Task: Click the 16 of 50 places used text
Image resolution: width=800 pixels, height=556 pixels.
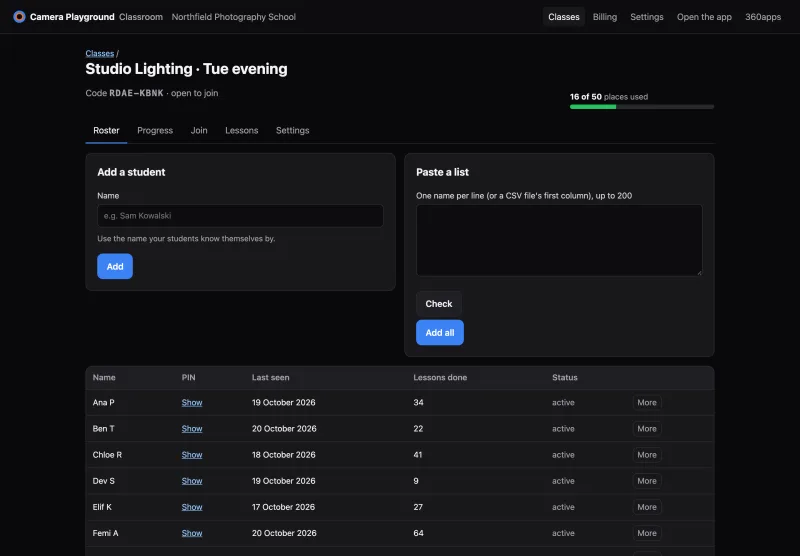Action: 609,96
